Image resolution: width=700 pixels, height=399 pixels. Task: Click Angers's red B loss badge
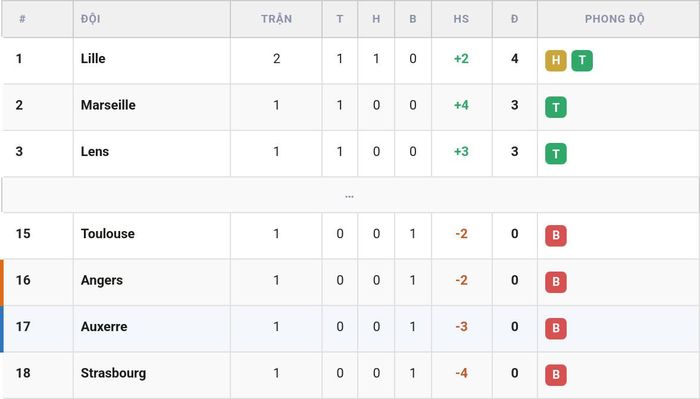555,282
